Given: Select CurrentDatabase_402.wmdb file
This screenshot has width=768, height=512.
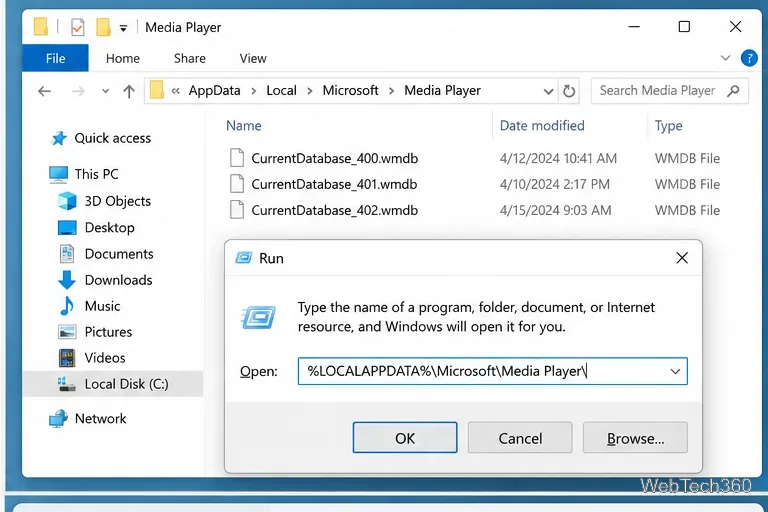Looking at the screenshot, I should (x=335, y=210).
